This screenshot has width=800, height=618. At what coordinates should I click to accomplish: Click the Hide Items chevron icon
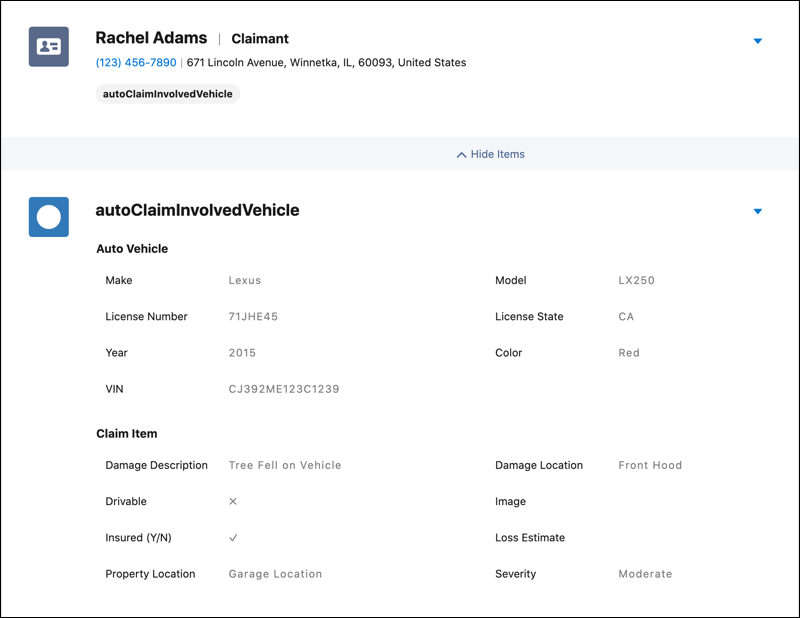click(461, 155)
